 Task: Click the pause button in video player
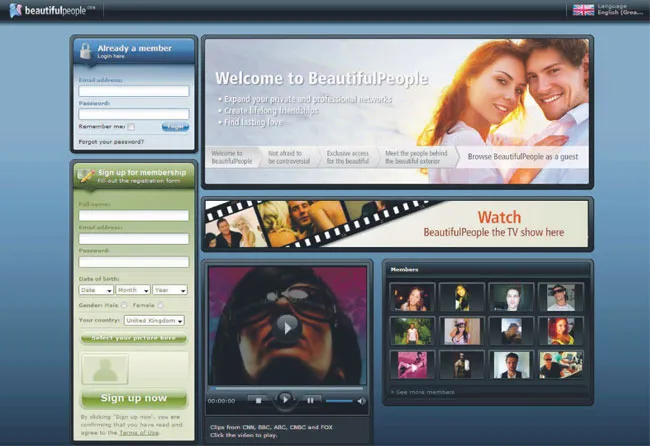(310, 400)
